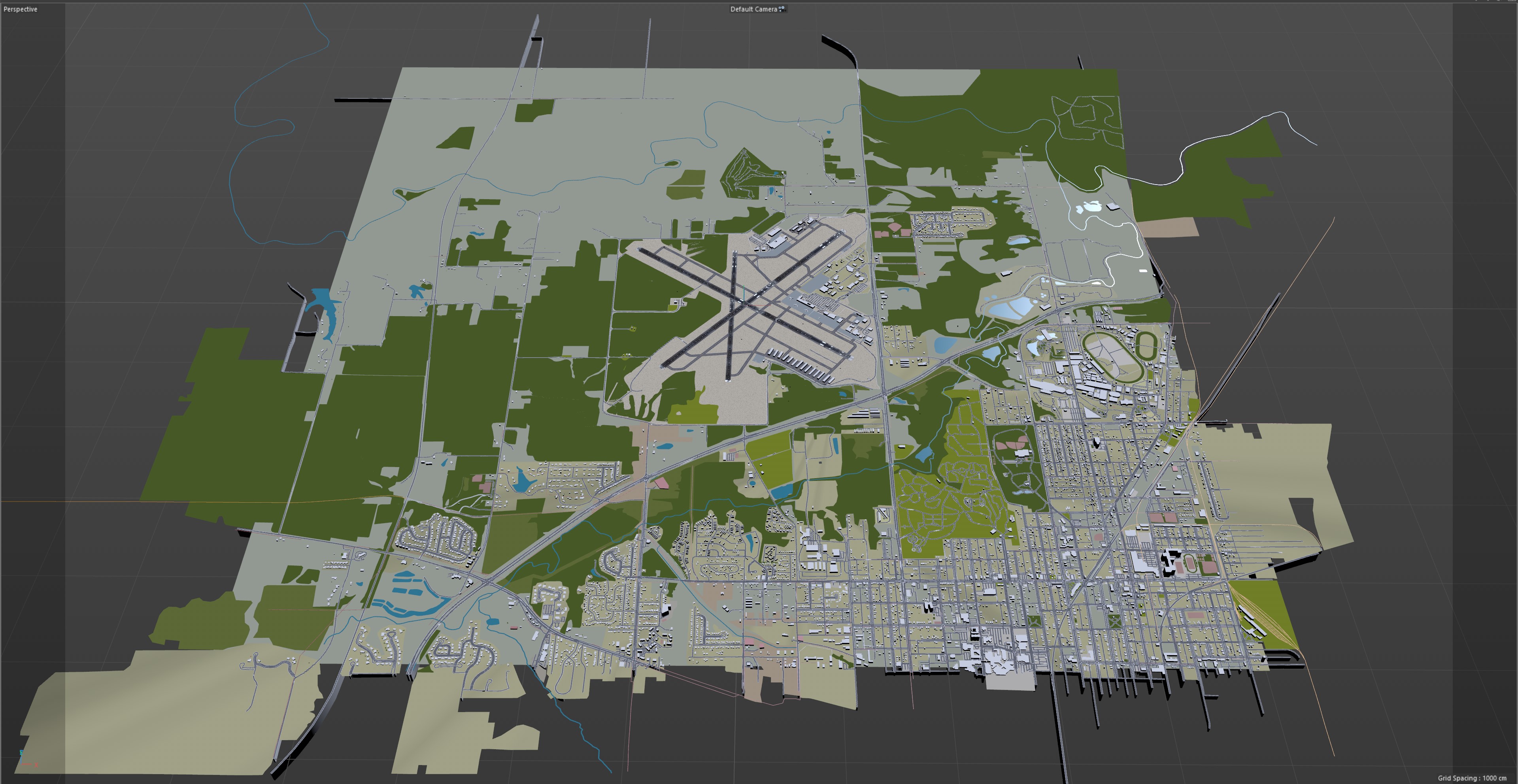Click the camera icon beside Default Camera
1518x784 pixels.
(782, 9)
